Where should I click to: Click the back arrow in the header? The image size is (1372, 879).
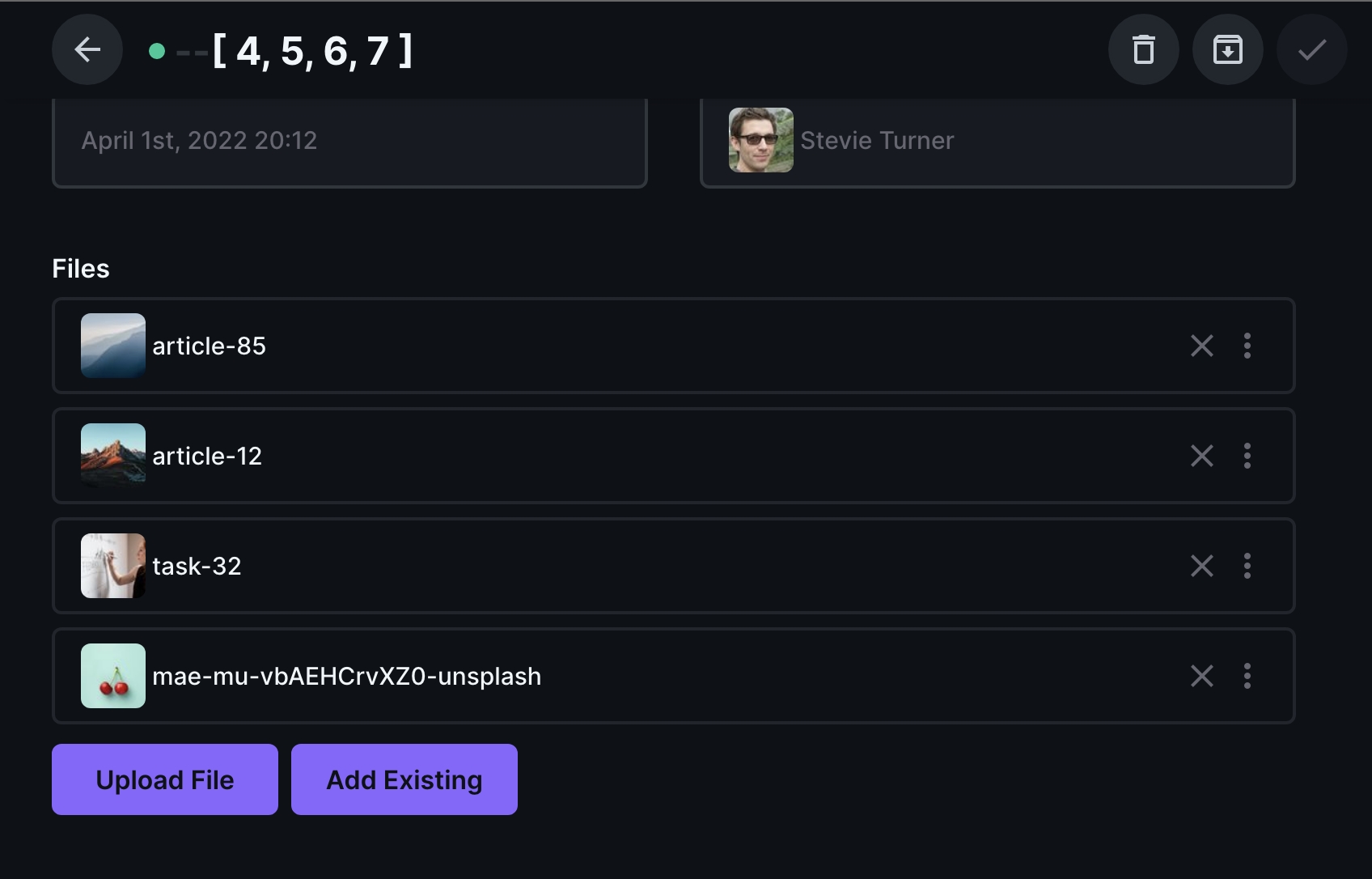87,49
